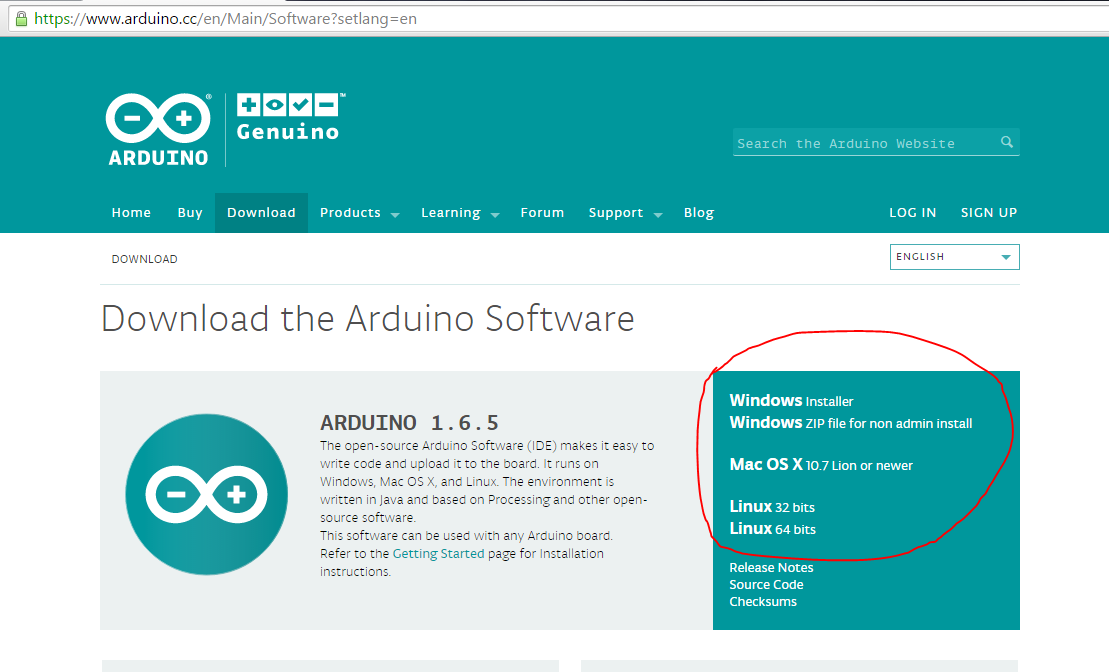Open the Blog menu item
The image size is (1109, 672).
(698, 212)
